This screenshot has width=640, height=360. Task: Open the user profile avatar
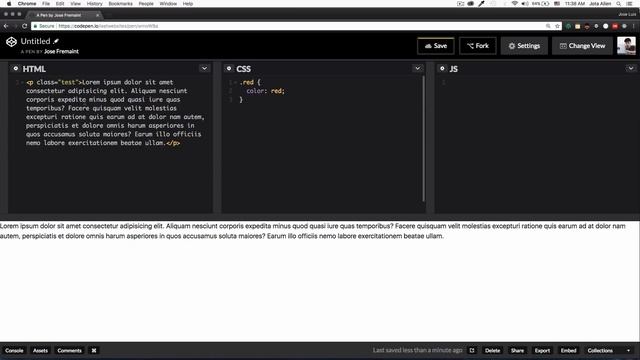coord(626,46)
